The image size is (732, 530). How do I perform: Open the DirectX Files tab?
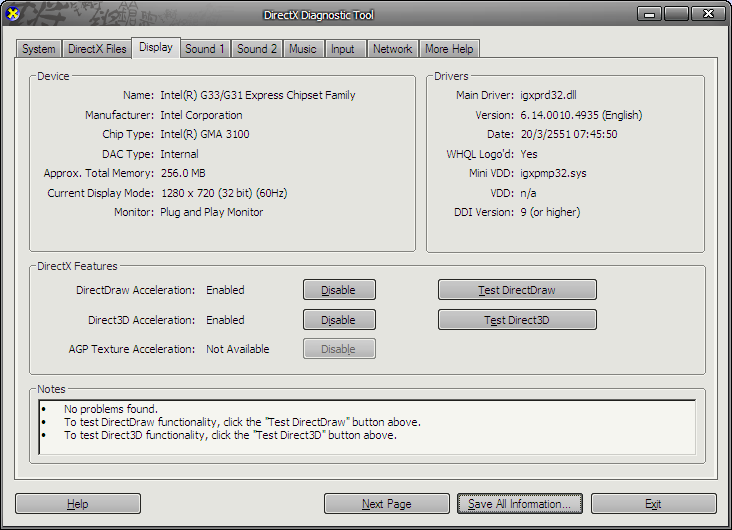tap(97, 49)
